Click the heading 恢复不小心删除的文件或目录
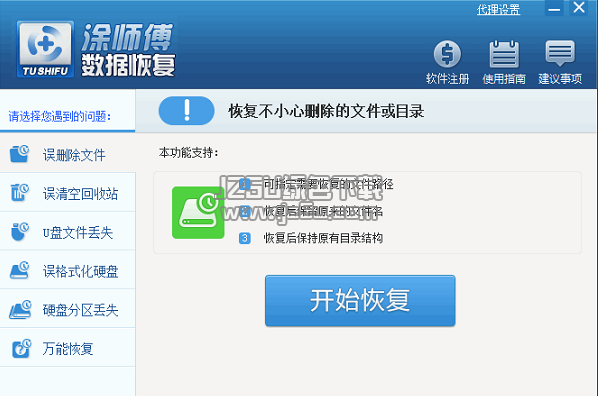This screenshot has height=396, width=598. click(326, 111)
